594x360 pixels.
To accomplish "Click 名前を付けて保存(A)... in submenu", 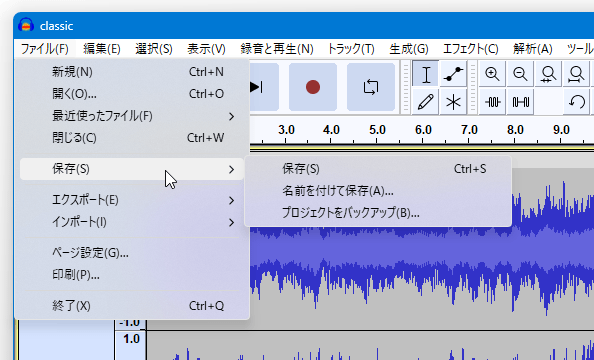I will click(x=378, y=191).
